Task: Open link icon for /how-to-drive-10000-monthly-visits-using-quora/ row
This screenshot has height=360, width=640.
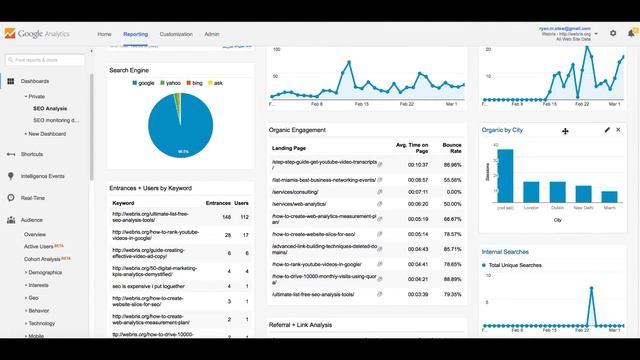Action: [x=380, y=279]
